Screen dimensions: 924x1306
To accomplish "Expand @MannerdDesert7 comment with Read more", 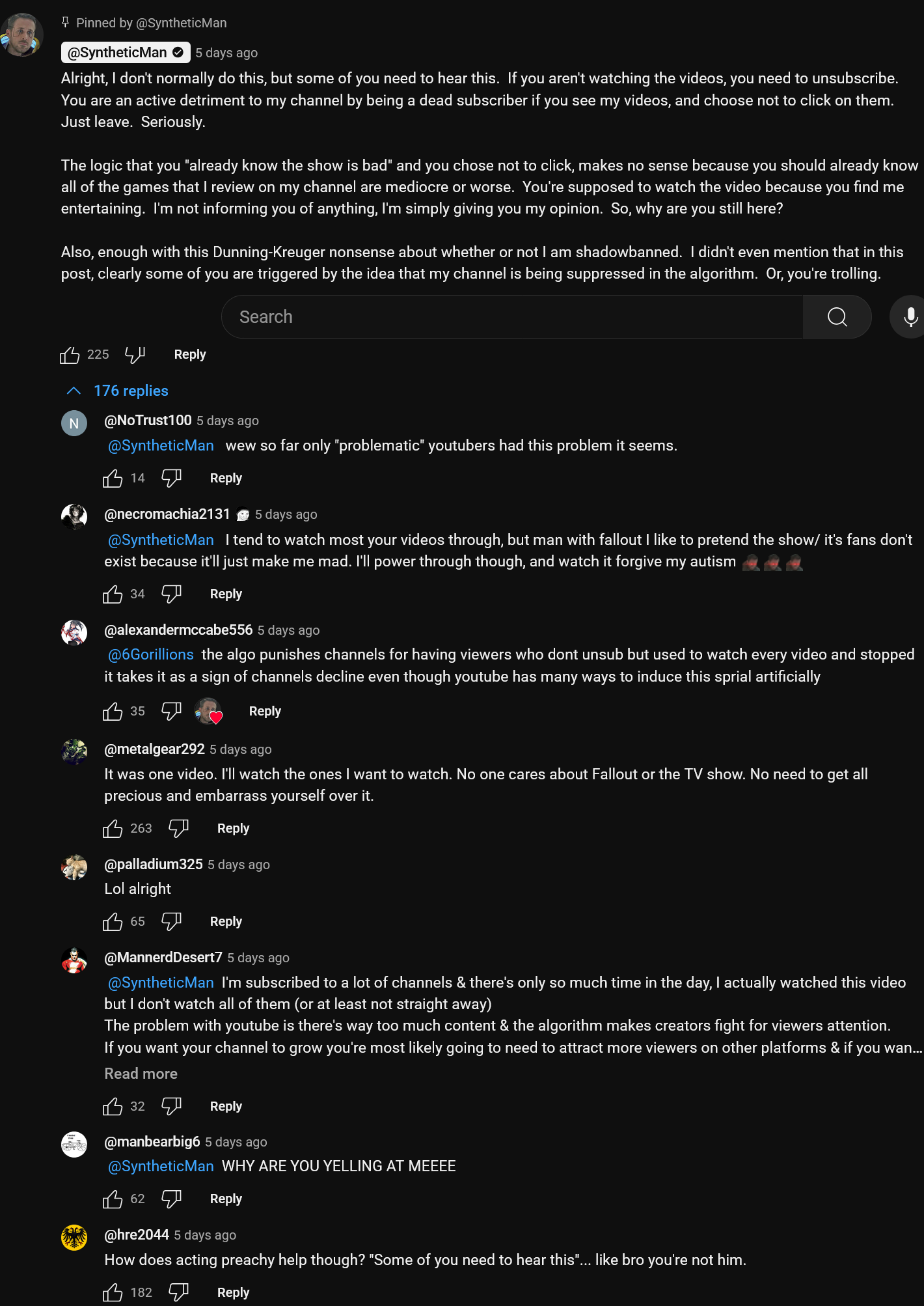I will point(141,1074).
